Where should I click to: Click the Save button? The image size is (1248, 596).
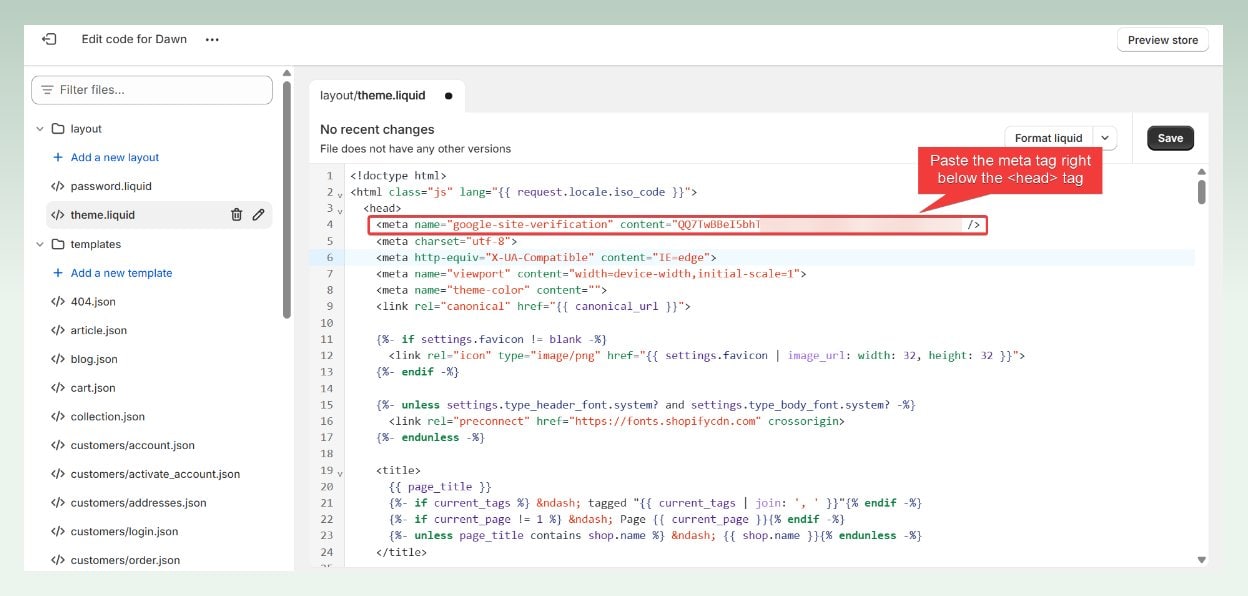pyautogui.click(x=1170, y=138)
